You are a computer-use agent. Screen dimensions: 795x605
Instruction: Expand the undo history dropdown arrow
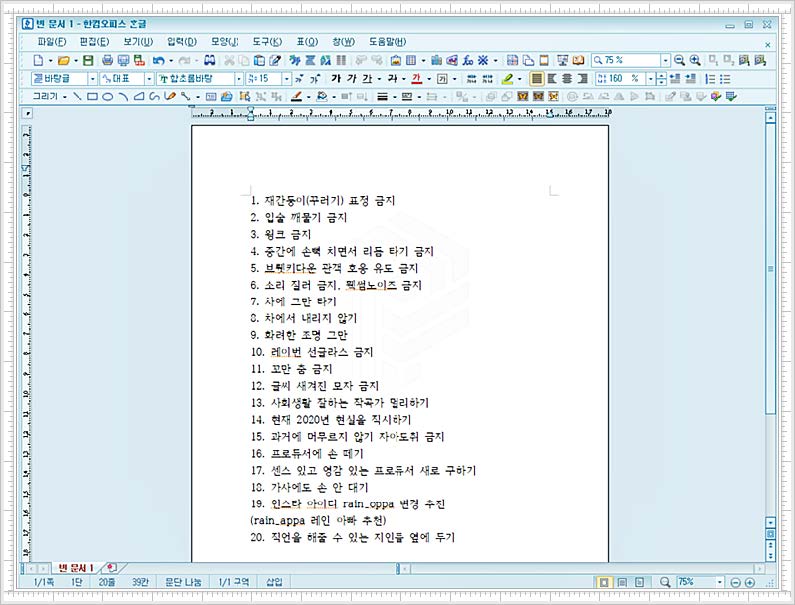click(x=170, y=60)
